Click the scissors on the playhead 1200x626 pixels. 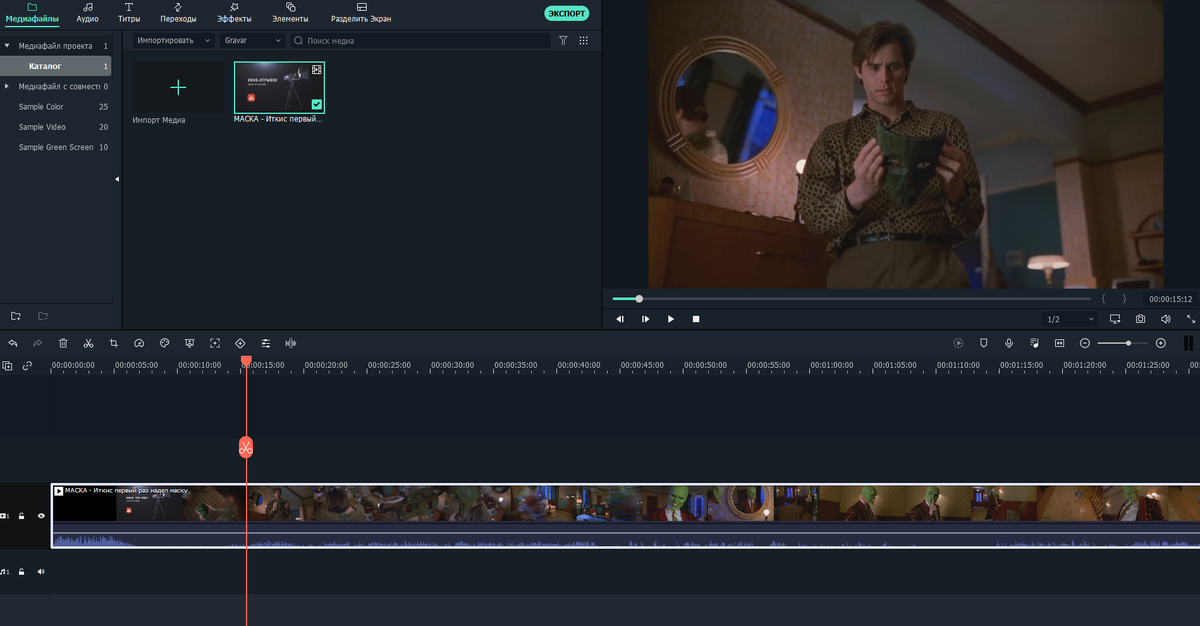tap(246, 447)
